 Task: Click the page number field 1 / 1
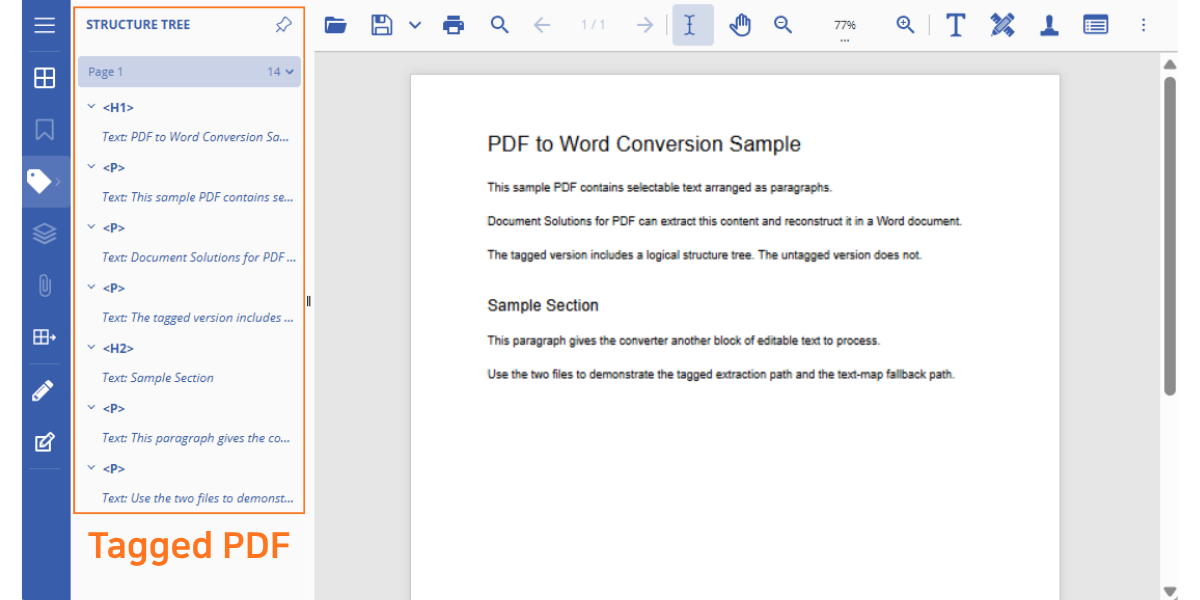pos(593,25)
